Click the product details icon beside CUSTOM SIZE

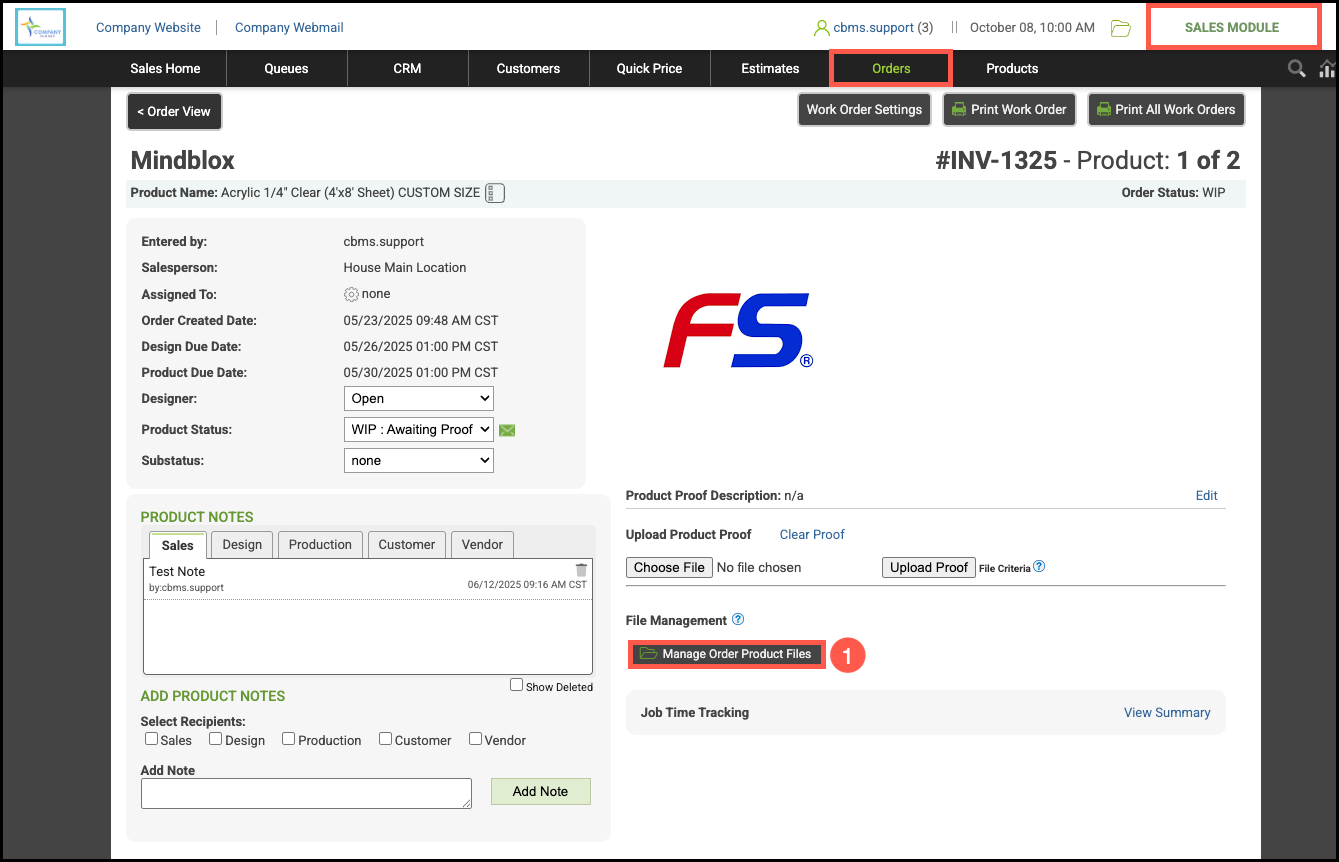(x=495, y=193)
